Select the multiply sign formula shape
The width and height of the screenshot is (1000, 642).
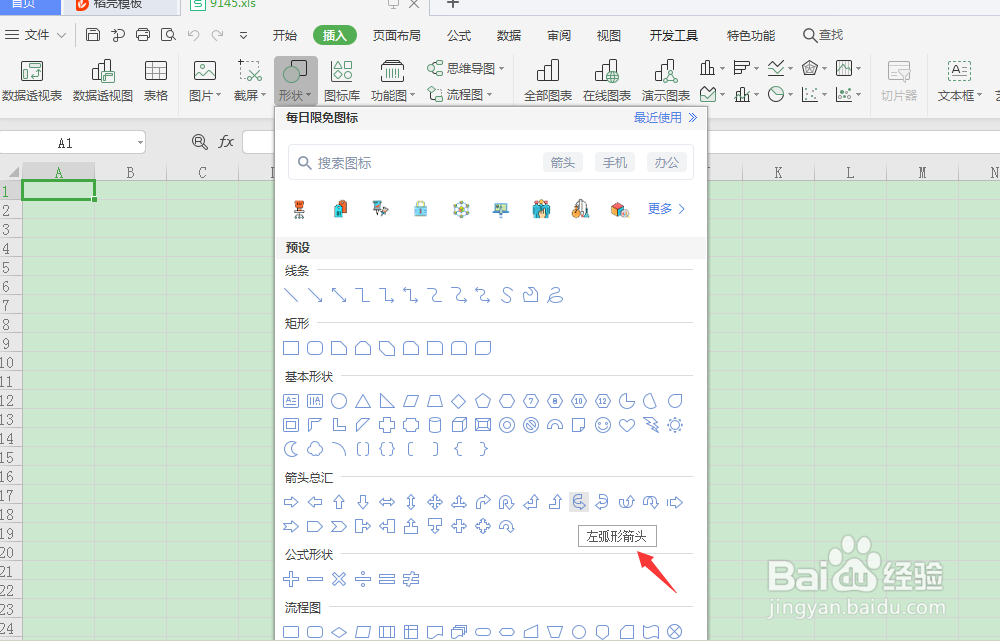tap(339, 579)
